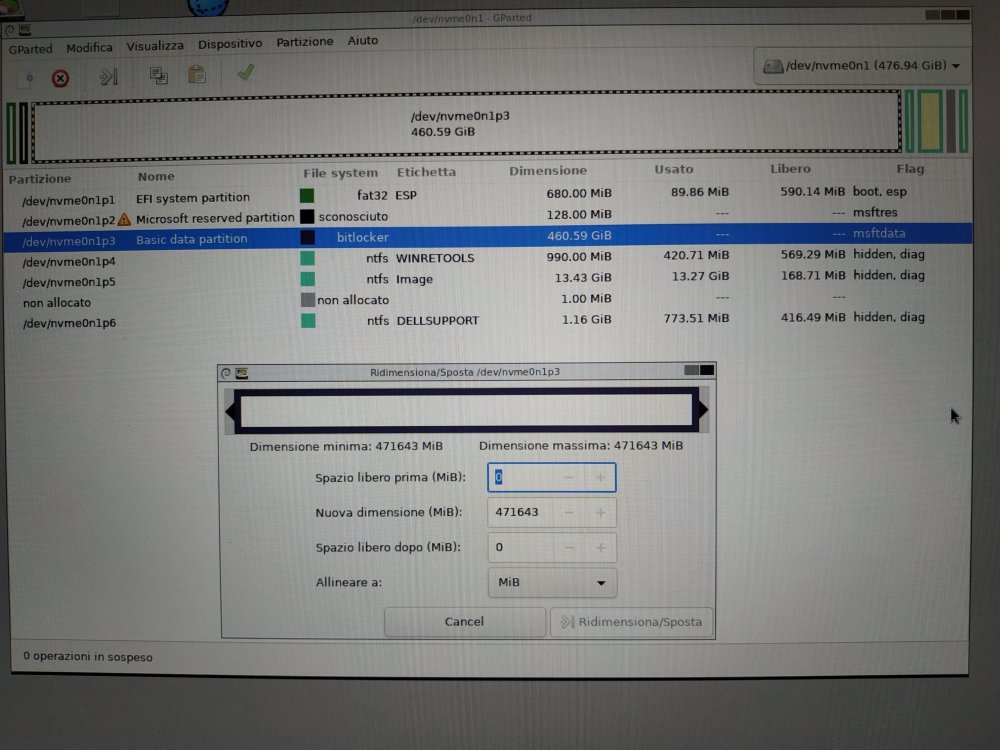Open the Visualizza menu

155,46
